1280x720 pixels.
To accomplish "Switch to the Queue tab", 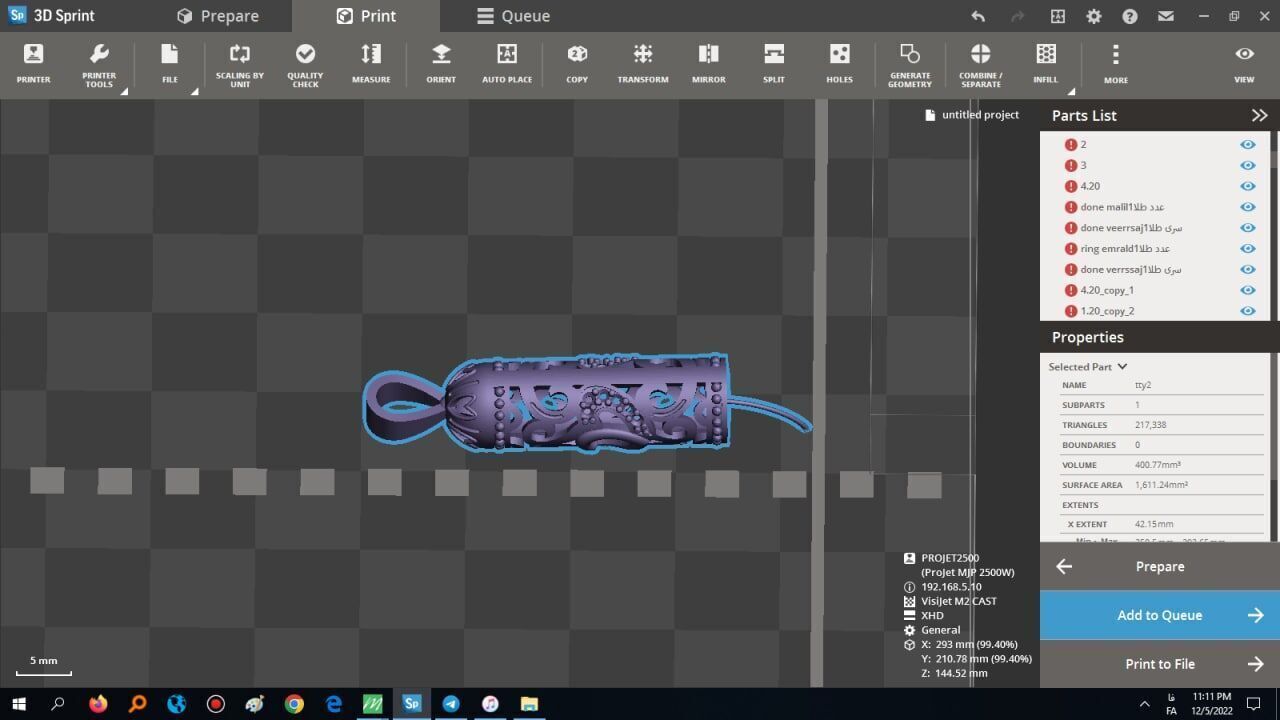I will (513, 16).
